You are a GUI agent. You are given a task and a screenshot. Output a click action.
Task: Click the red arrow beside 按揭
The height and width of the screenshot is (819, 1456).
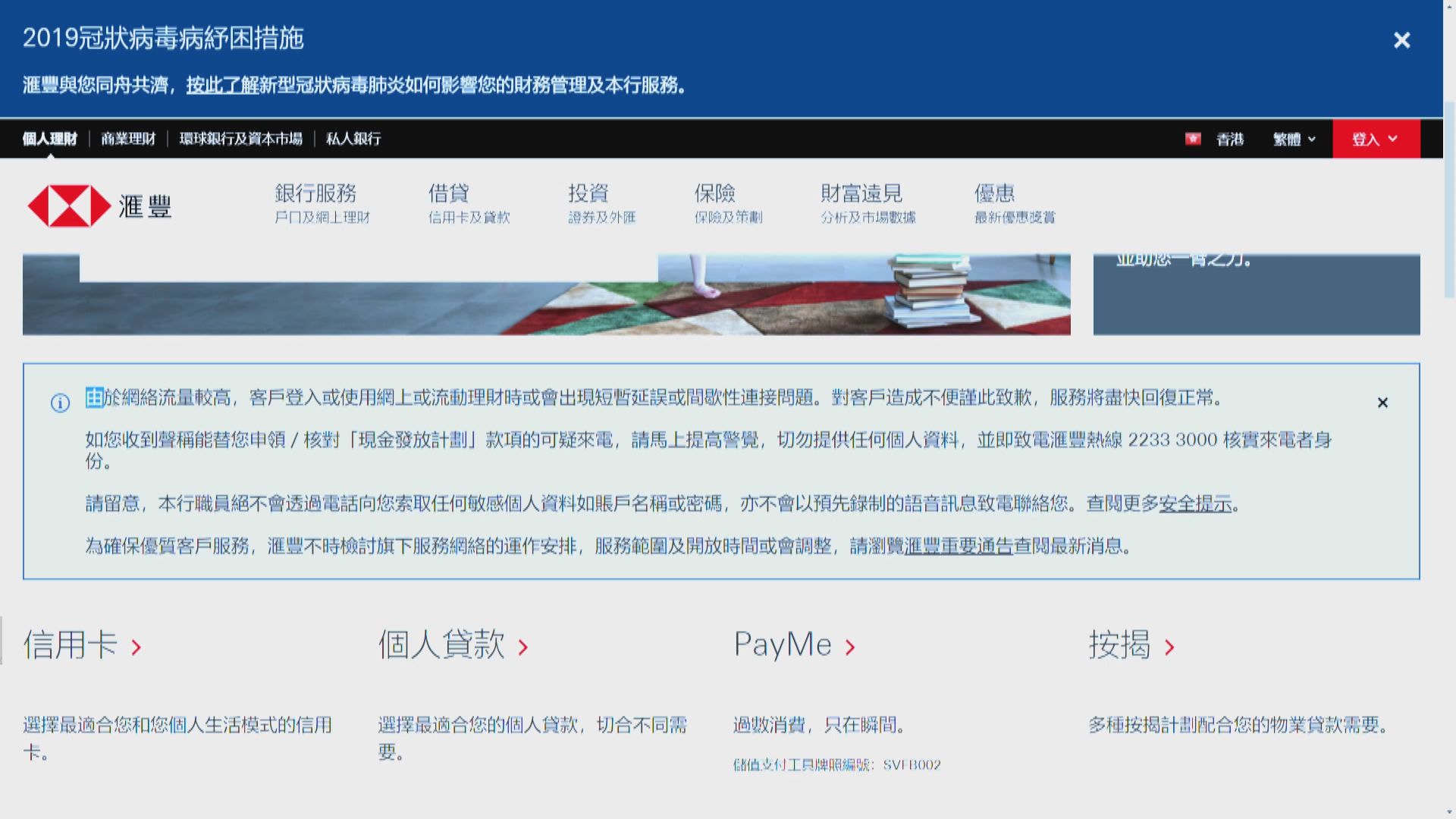1172,648
